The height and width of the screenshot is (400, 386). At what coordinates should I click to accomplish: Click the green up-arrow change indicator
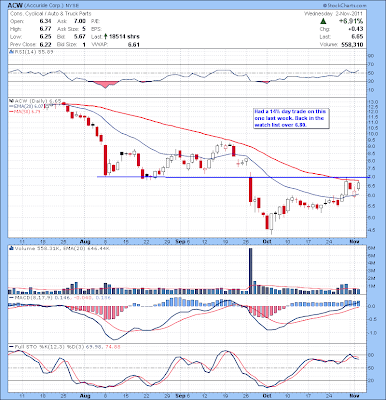323,21
